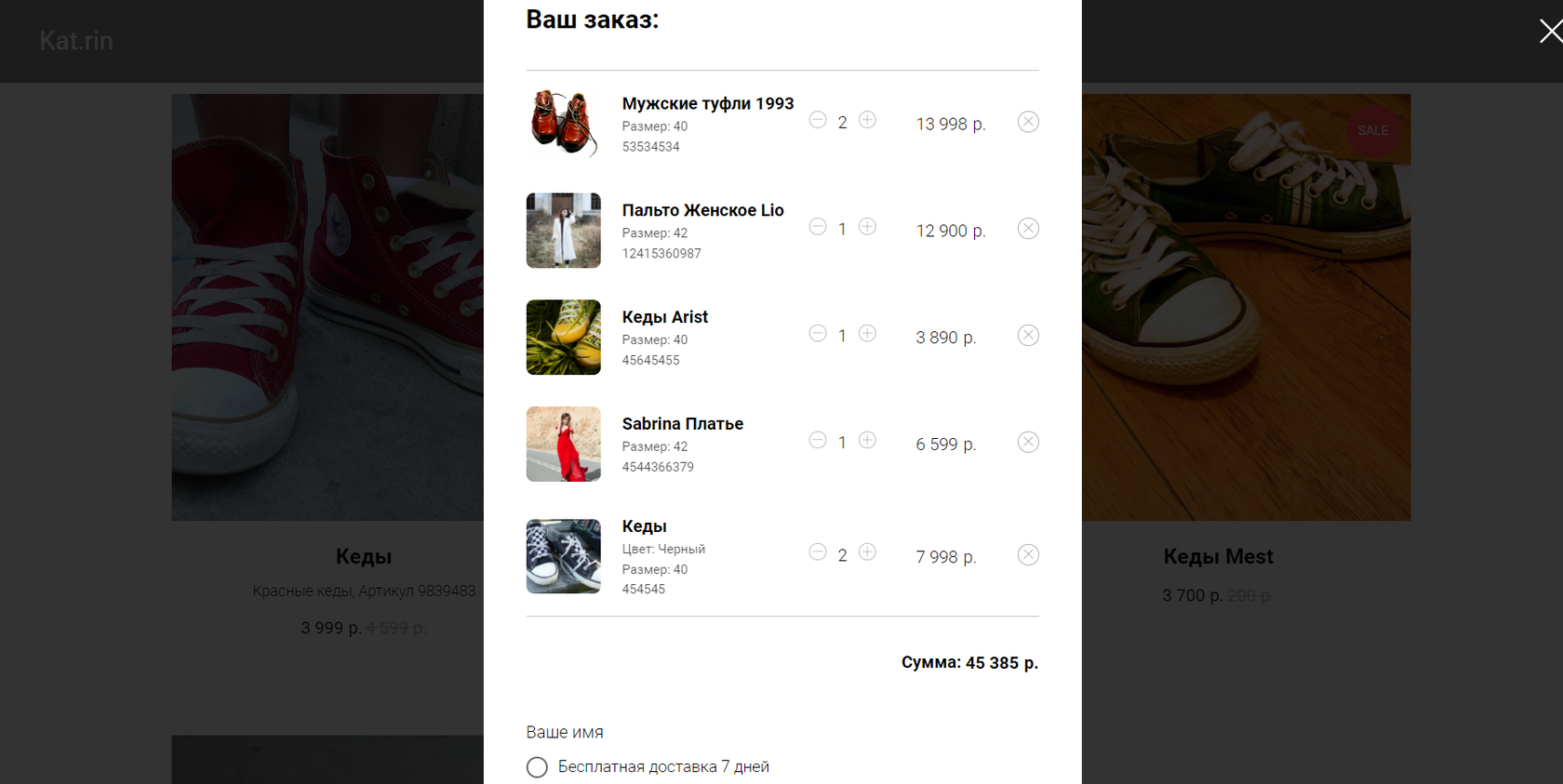Open Мужские туфли 1993 product thumbnail
Screen dimensions: 1563x784
(563, 124)
